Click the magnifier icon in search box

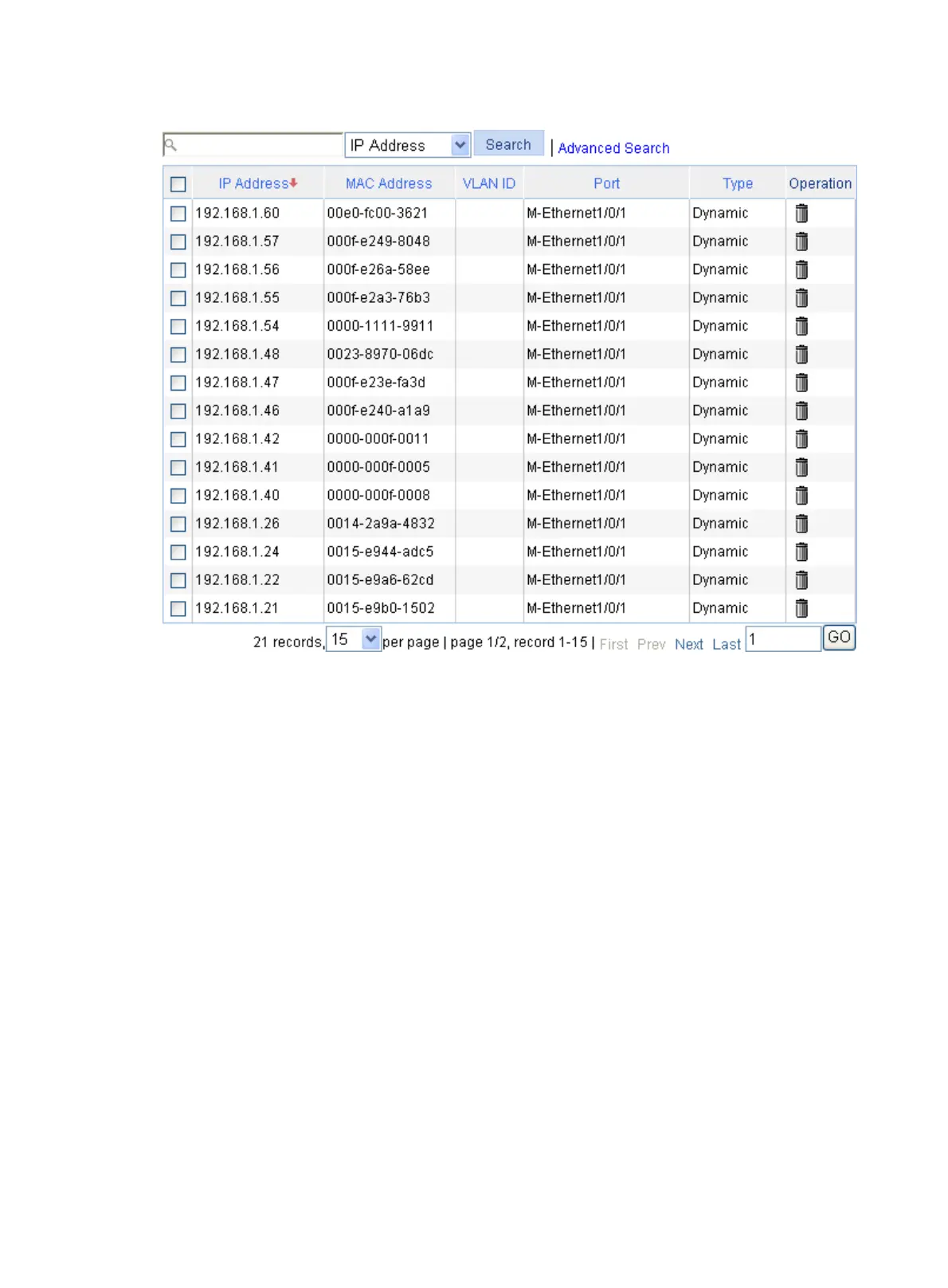(x=170, y=145)
